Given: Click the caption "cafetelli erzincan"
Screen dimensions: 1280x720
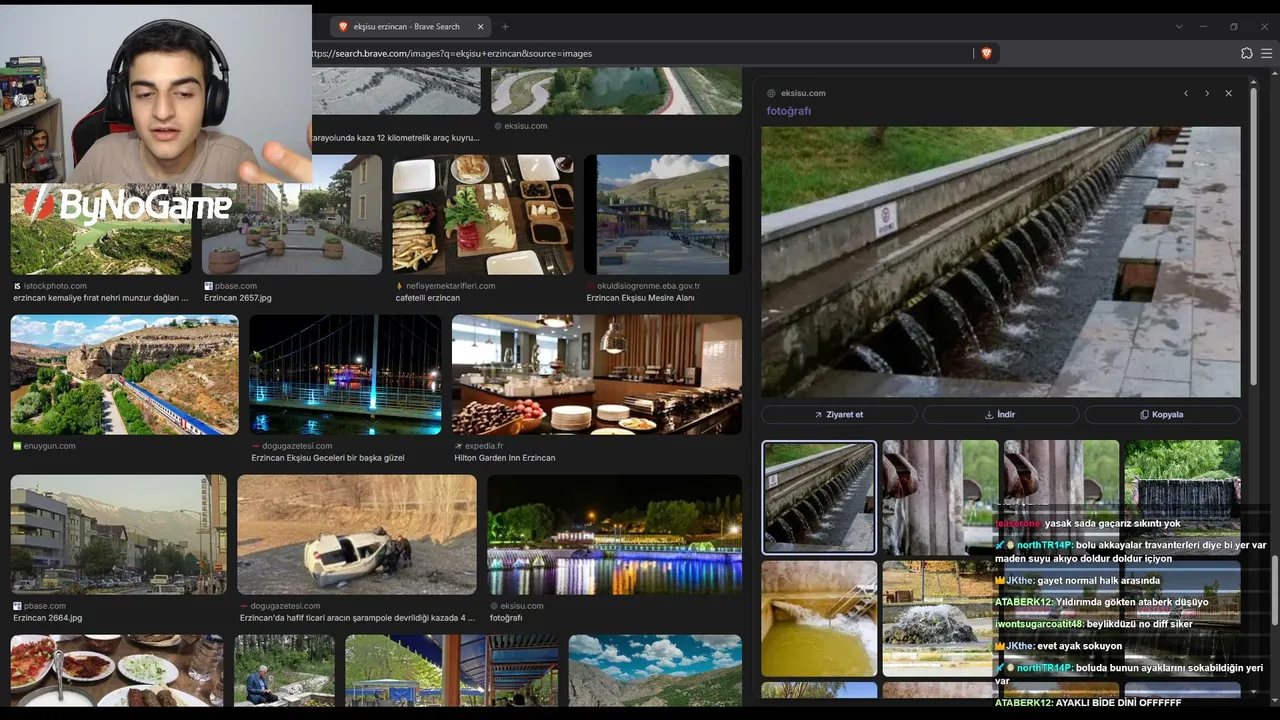Looking at the screenshot, I should pyautogui.click(x=428, y=298).
